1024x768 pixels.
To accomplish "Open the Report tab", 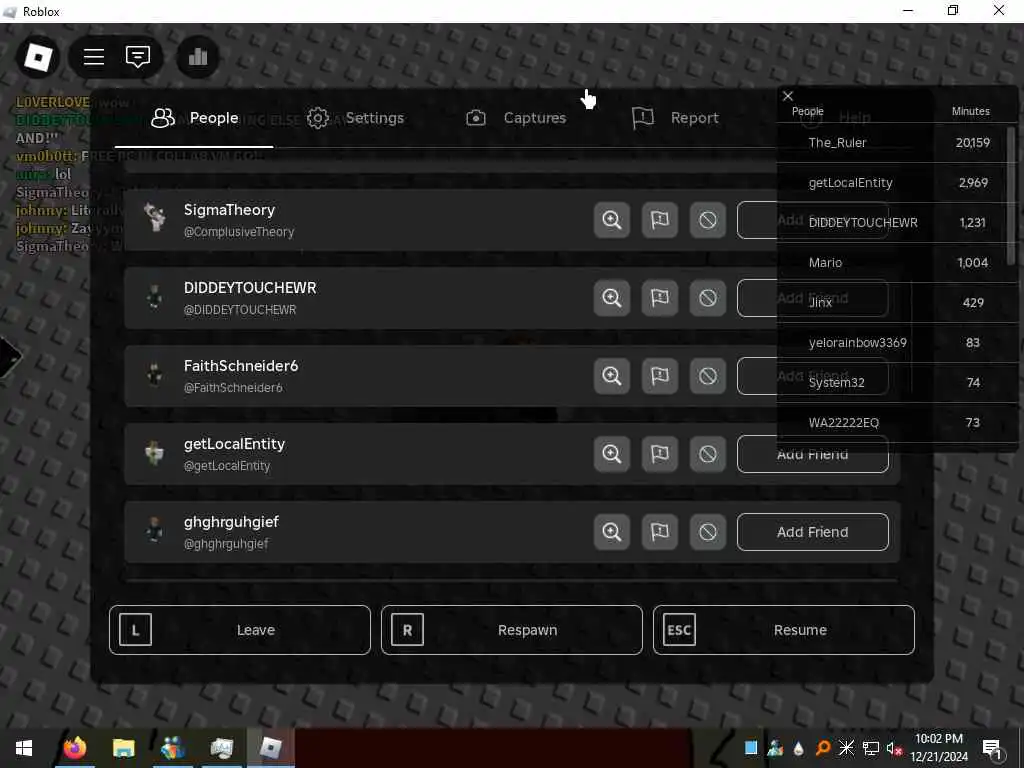I will coord(676,118).
